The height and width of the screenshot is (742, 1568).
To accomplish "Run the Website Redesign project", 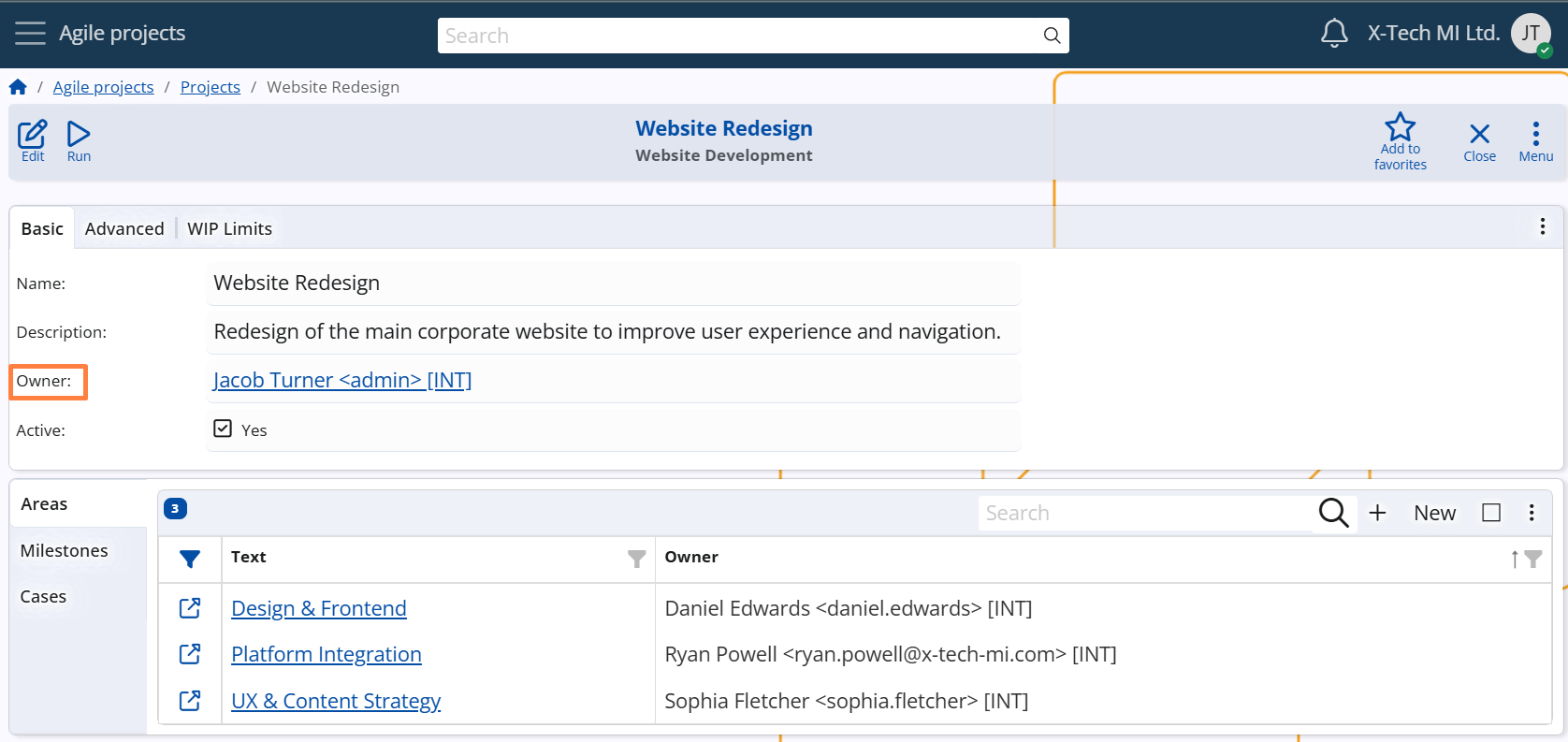I will (x=79, y=135).
